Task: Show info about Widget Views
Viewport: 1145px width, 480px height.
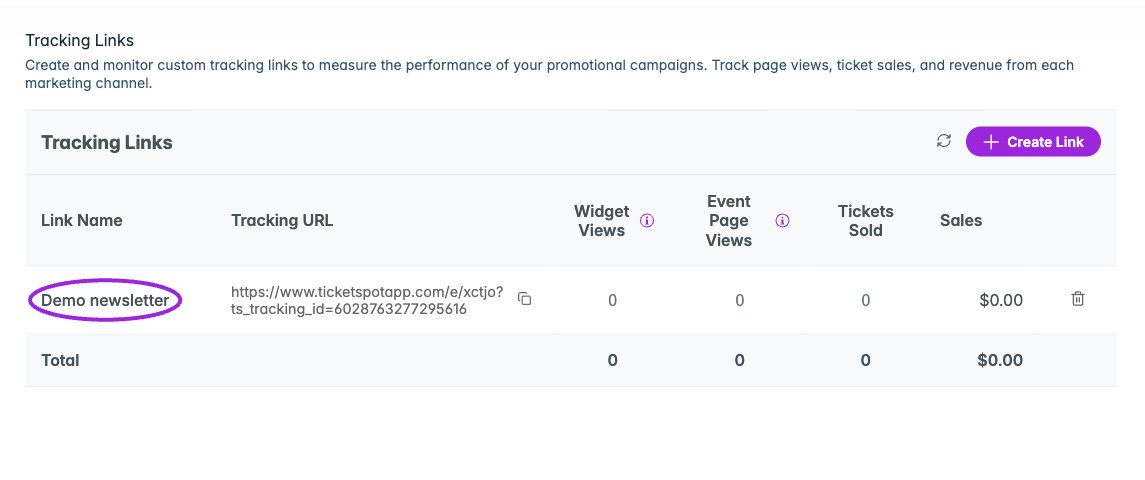Action: 647,221
